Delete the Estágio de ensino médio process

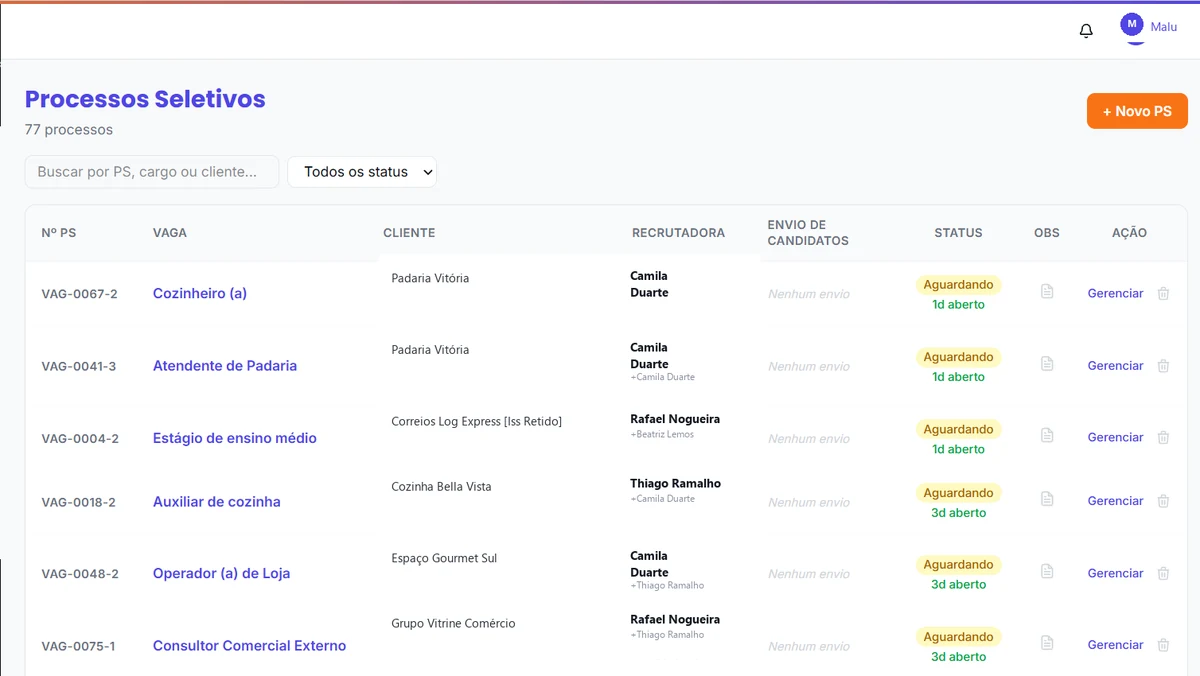(1163, 437)
